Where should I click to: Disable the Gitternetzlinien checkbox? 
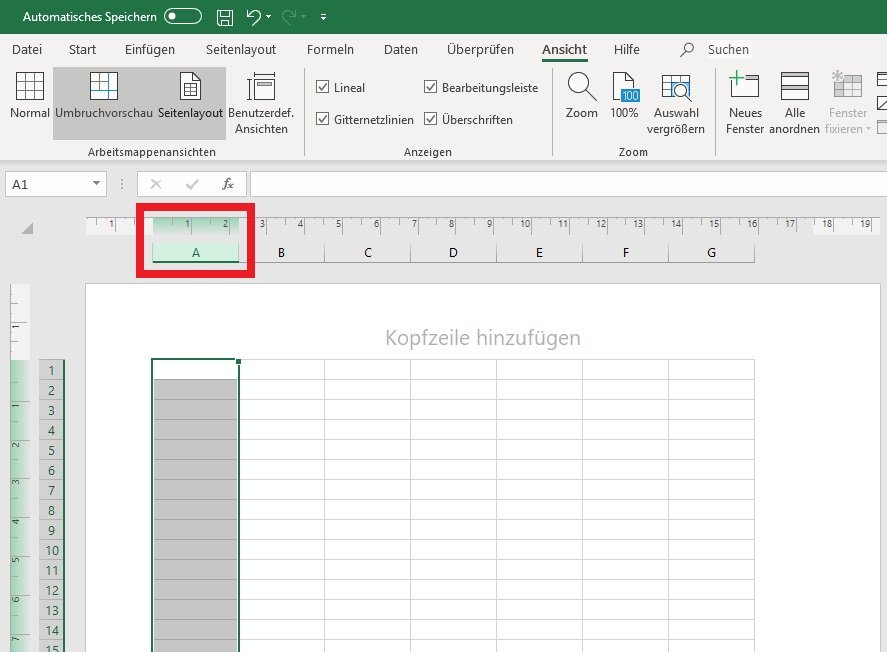tap(323, 120)
